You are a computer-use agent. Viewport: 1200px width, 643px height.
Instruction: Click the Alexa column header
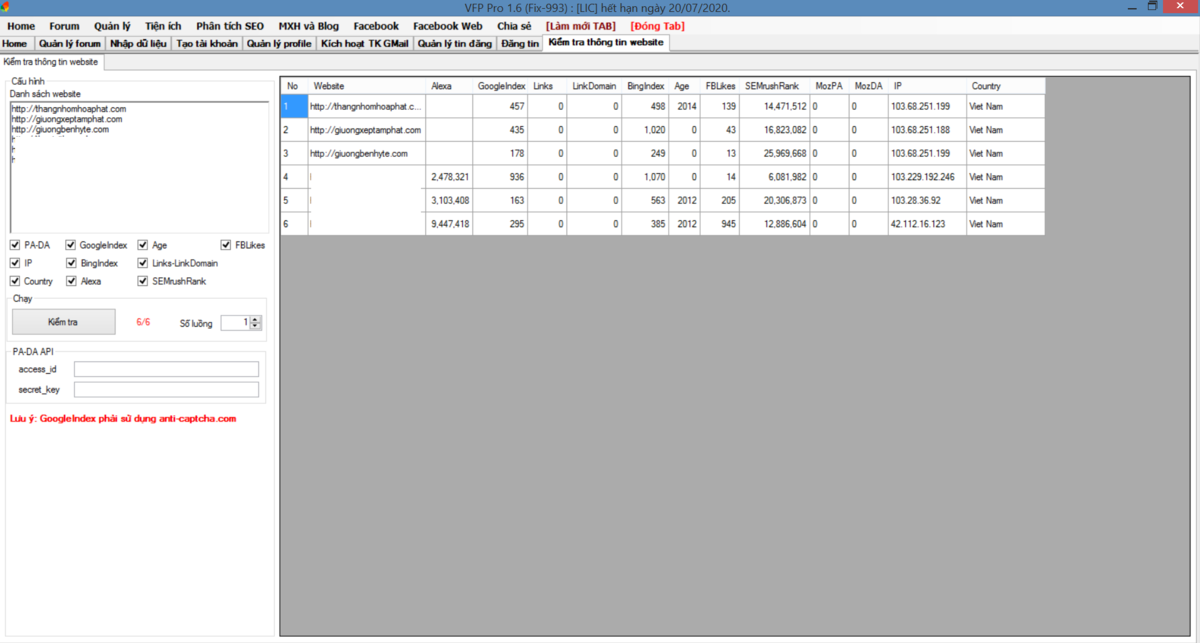tap(441, 86)
